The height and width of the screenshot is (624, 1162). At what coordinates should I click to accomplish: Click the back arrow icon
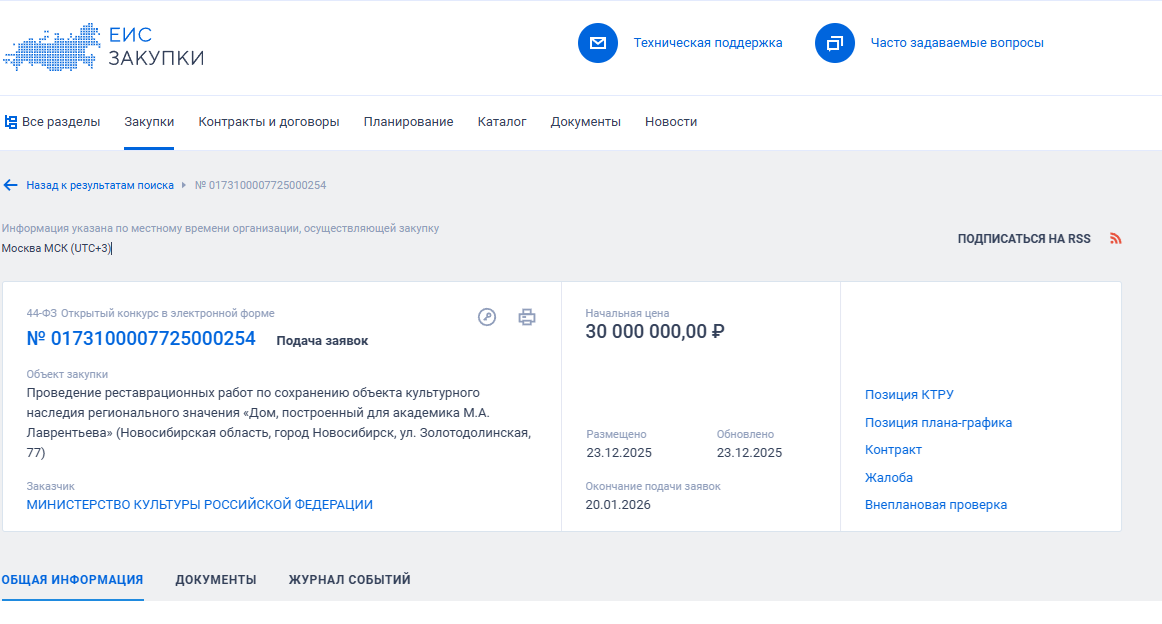tap(11, 185)
